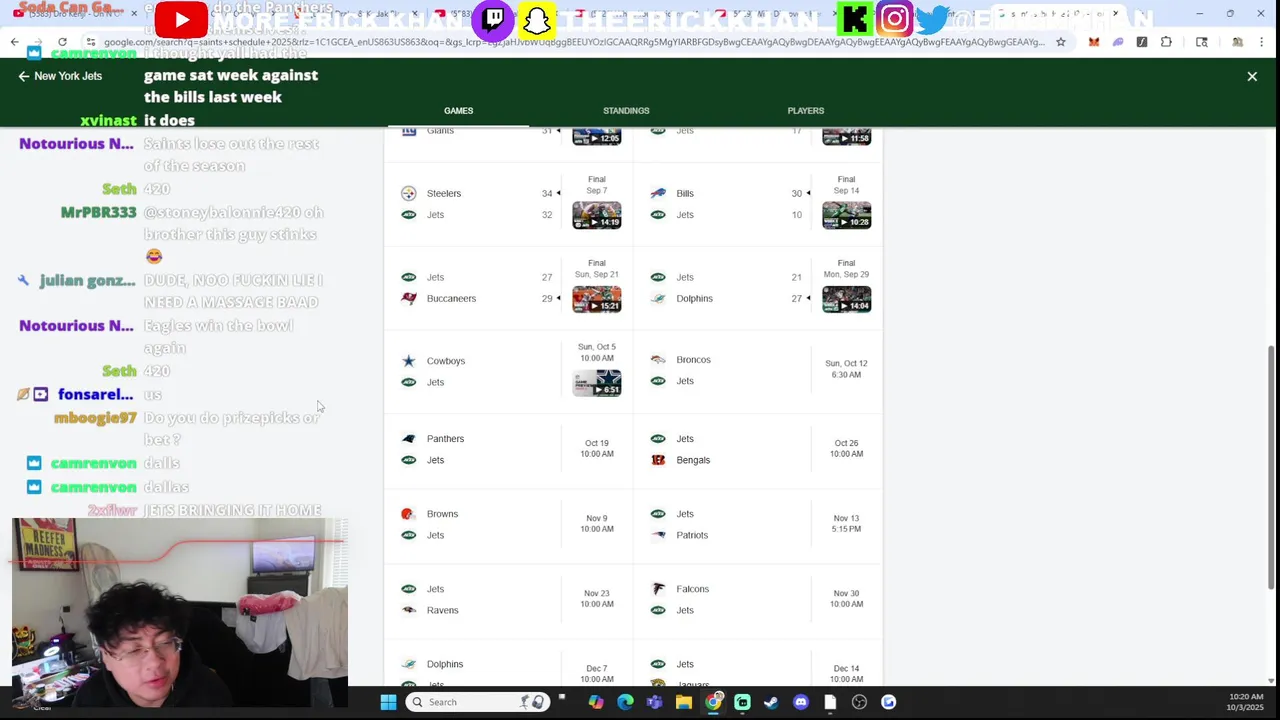The image size is (1280, 720).
Task: Open the Jets at Ravens Nov 23 game
Action: [509, 599]
